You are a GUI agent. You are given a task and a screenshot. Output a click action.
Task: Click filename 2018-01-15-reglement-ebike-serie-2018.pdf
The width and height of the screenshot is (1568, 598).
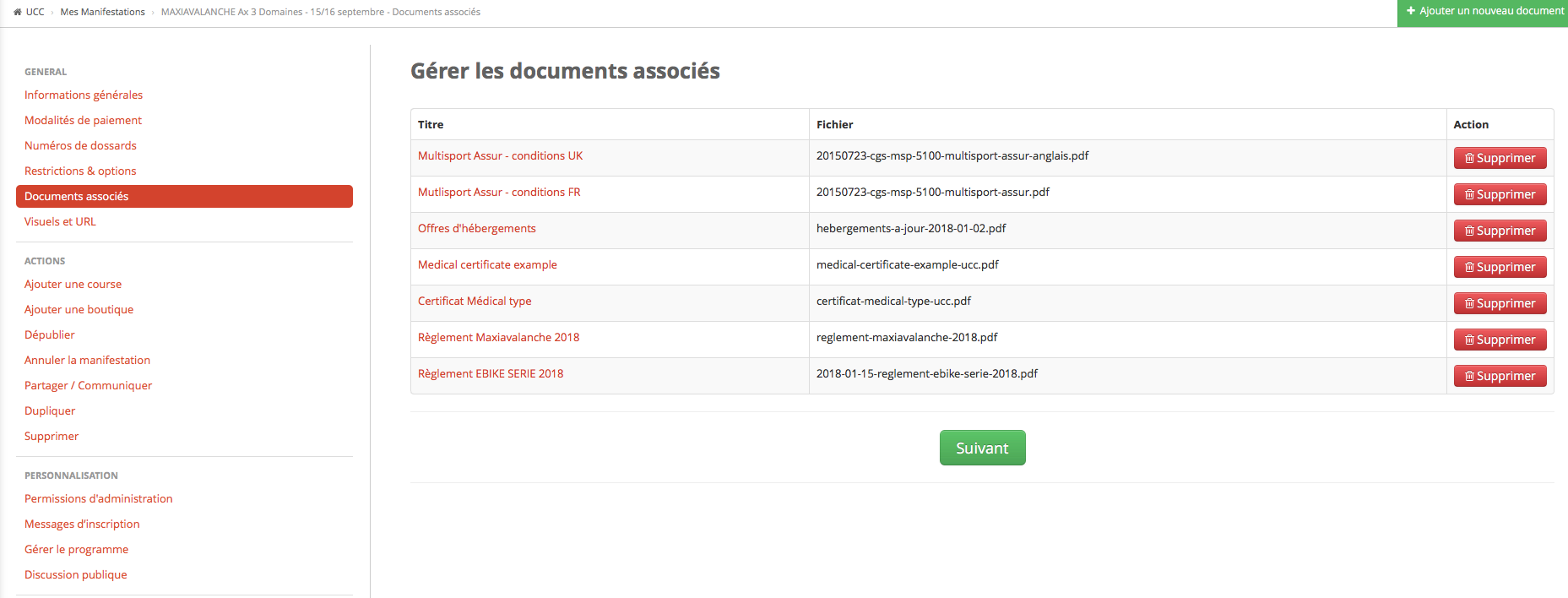(x=927, y=373)
